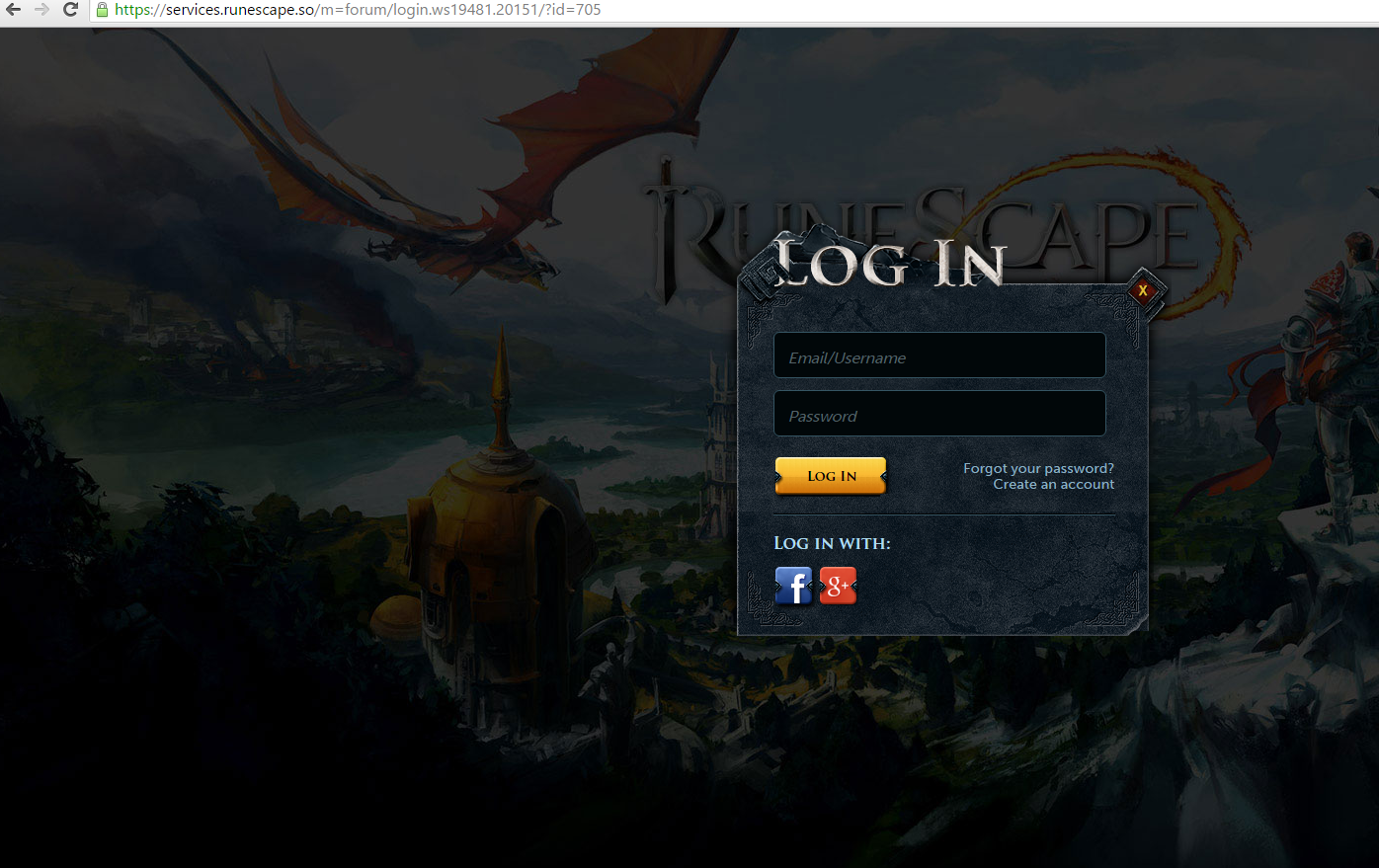View site security via the padlock icon
Image resolution: width=1379 pixels, height=868 pixels.
(102, 10)
